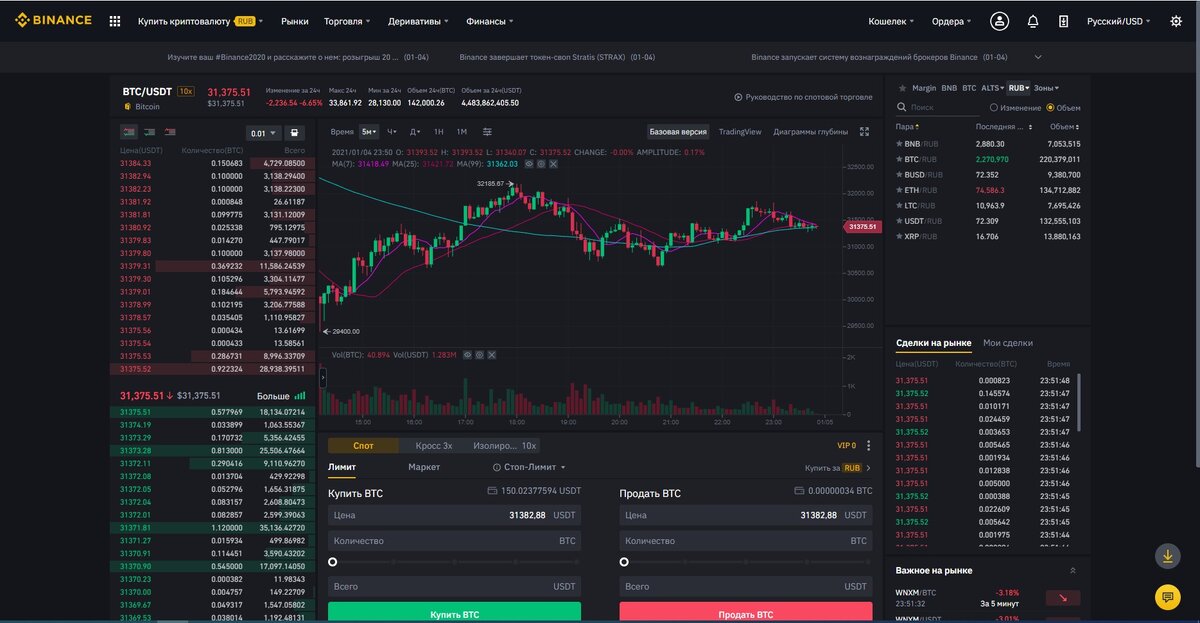Viewport: 1200px width, 623px height.
Task: Sort market list by Последняя цена column
Action: [1004, 127]
